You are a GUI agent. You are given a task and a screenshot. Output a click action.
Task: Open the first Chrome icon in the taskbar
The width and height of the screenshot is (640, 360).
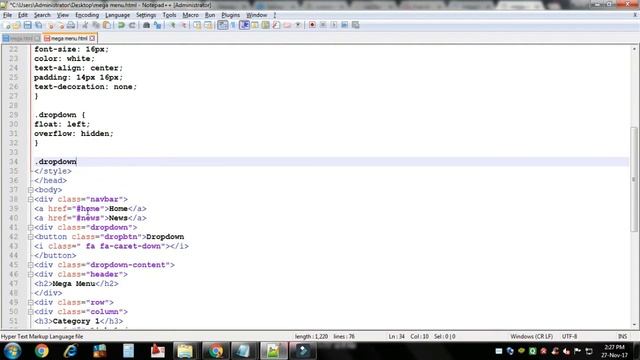coord(41,351)
